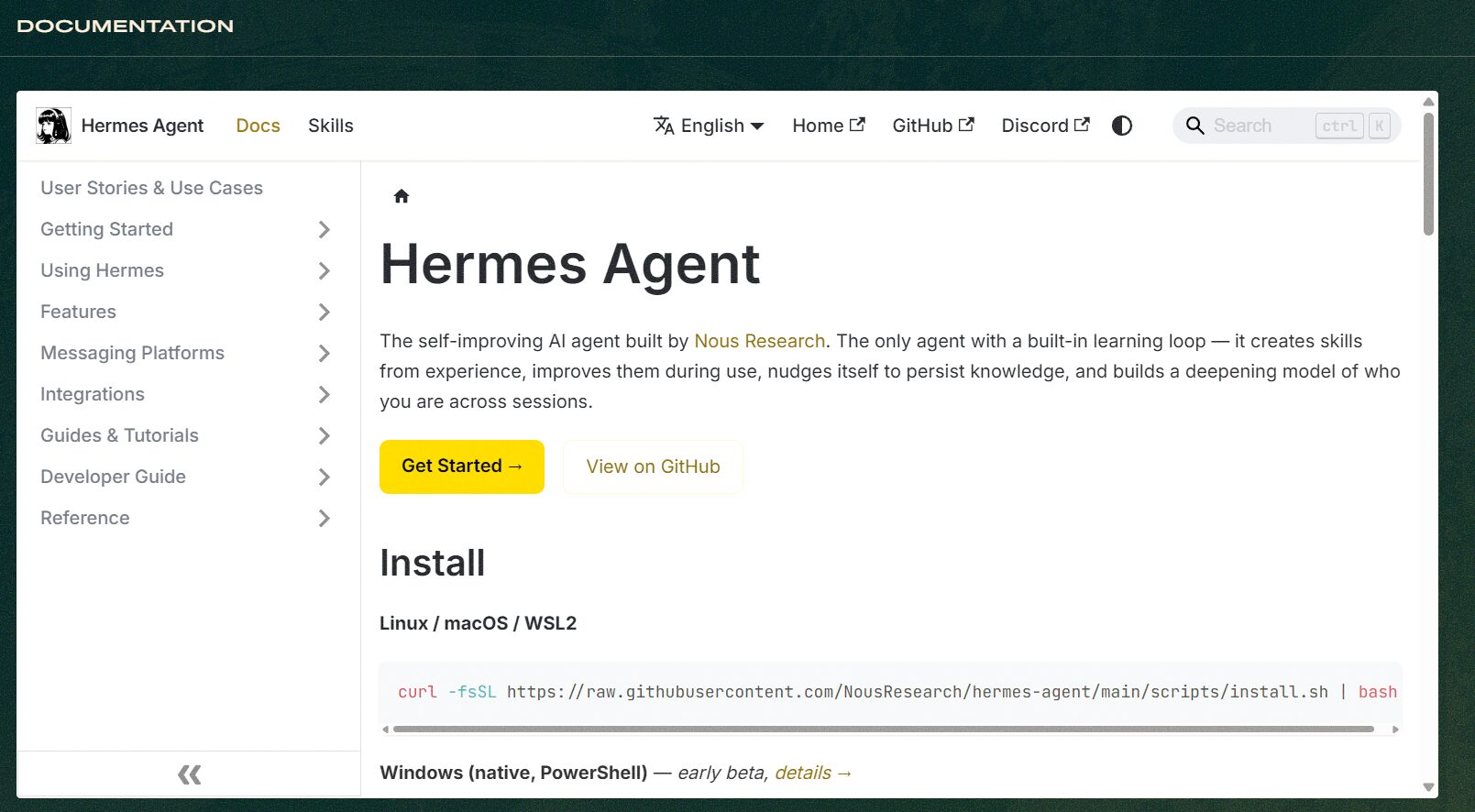Open Developer Guide sidebar item
This screenshot has height=812, width=1475.
(x=113, y=477)
